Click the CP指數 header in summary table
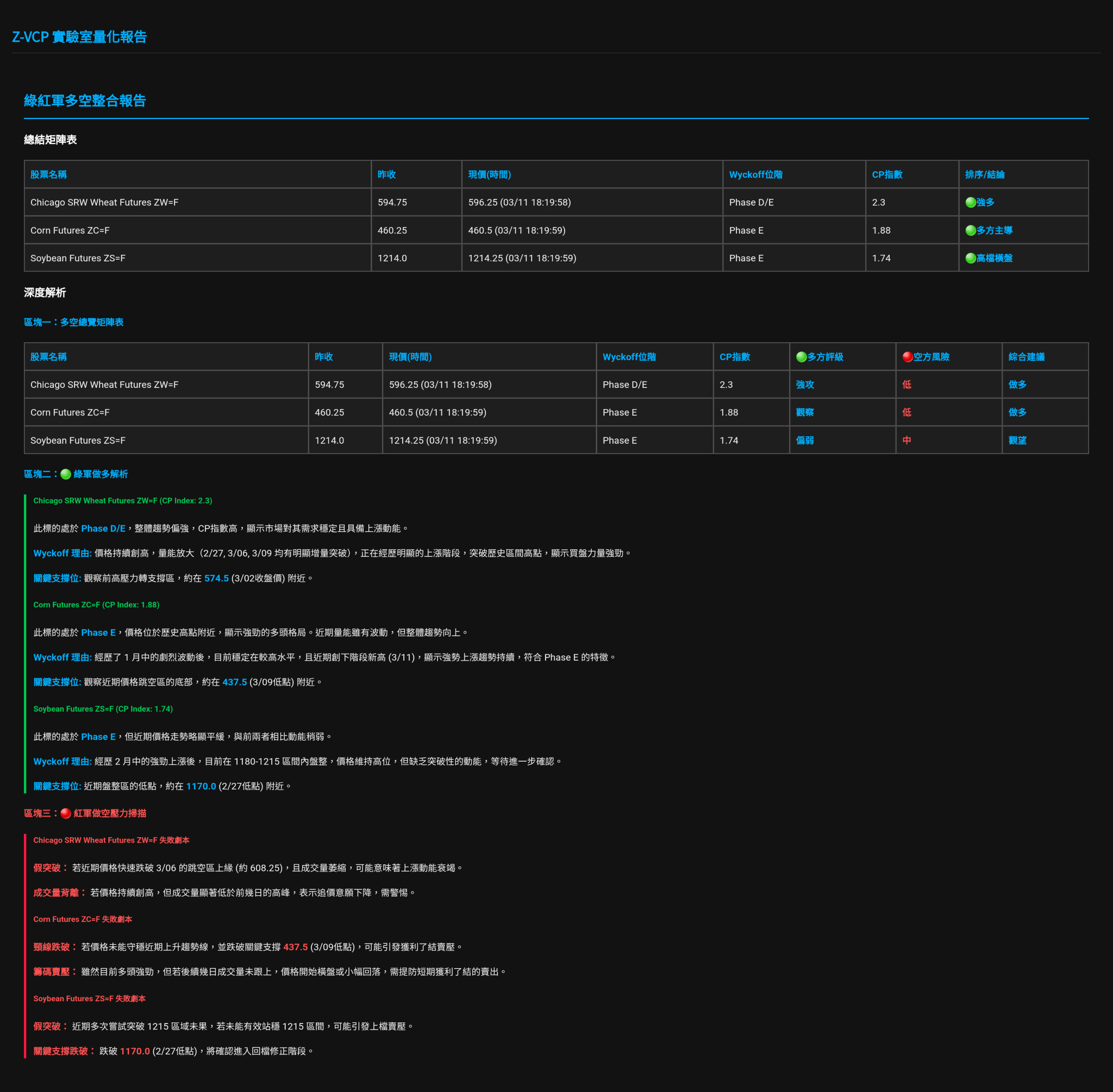 tap(887, 174)
